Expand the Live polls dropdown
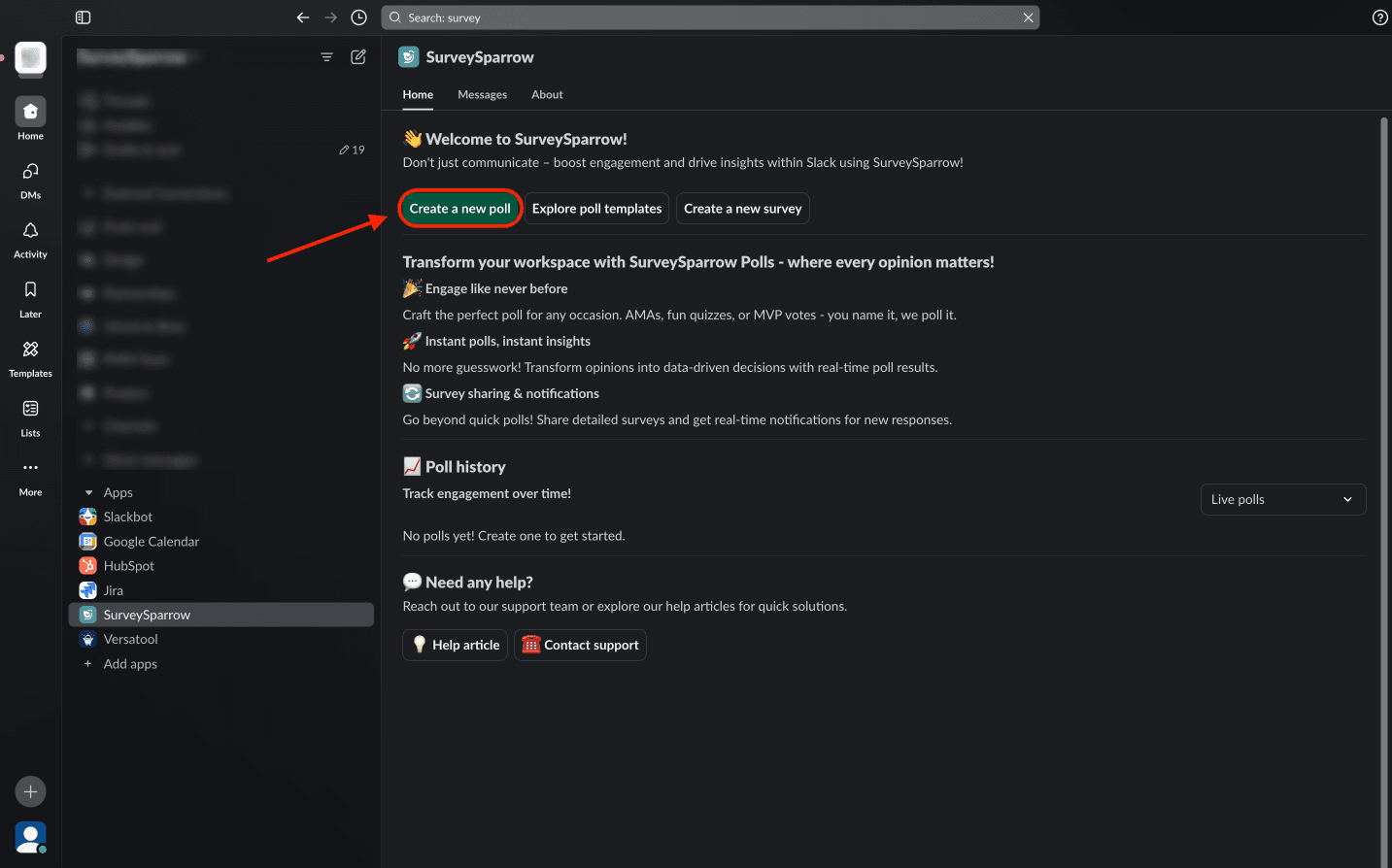1392x868 pixels. pos(1282,499)
